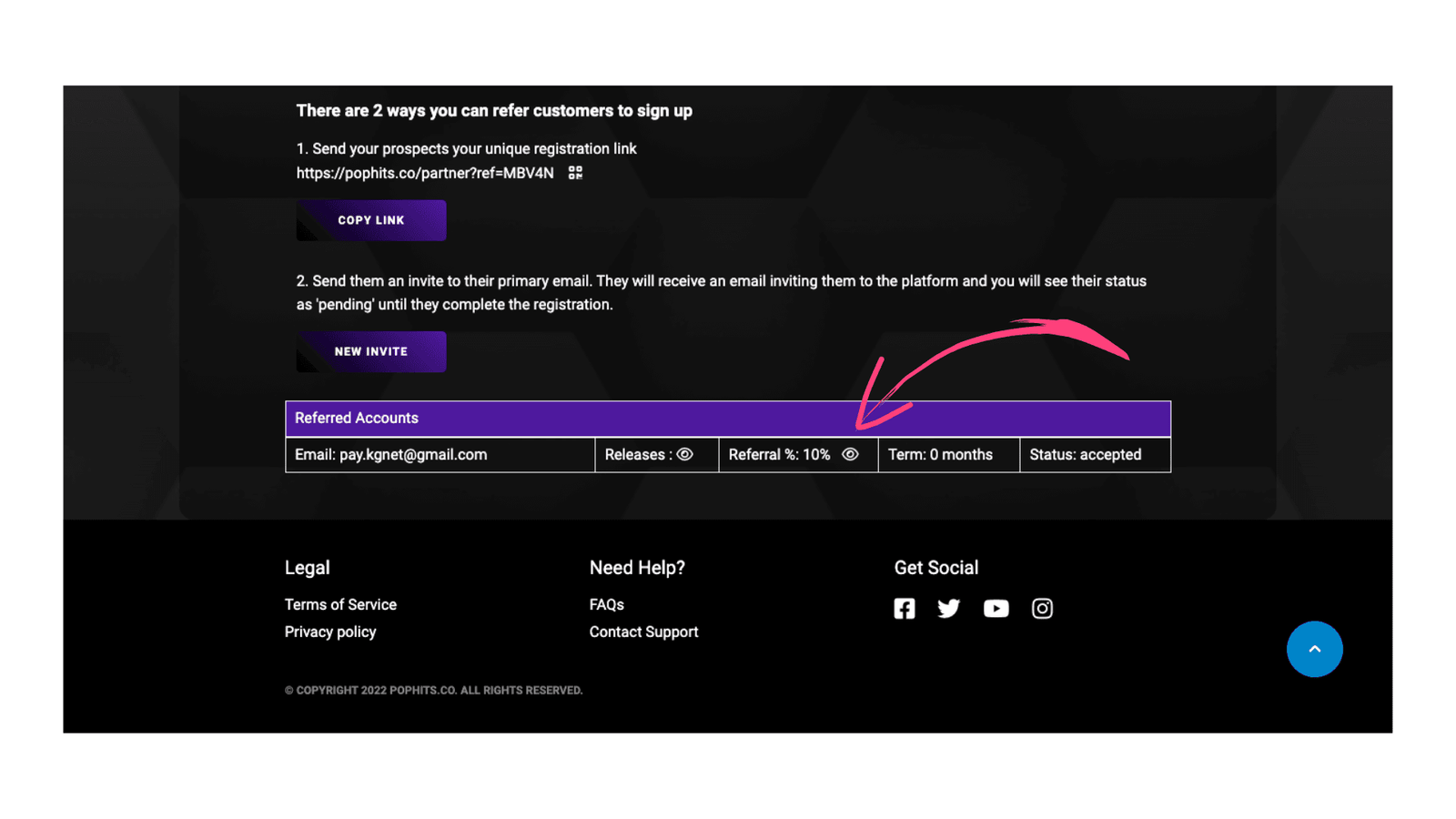
Task: Click the Referral %: 10% text
Action: point(780,454)
